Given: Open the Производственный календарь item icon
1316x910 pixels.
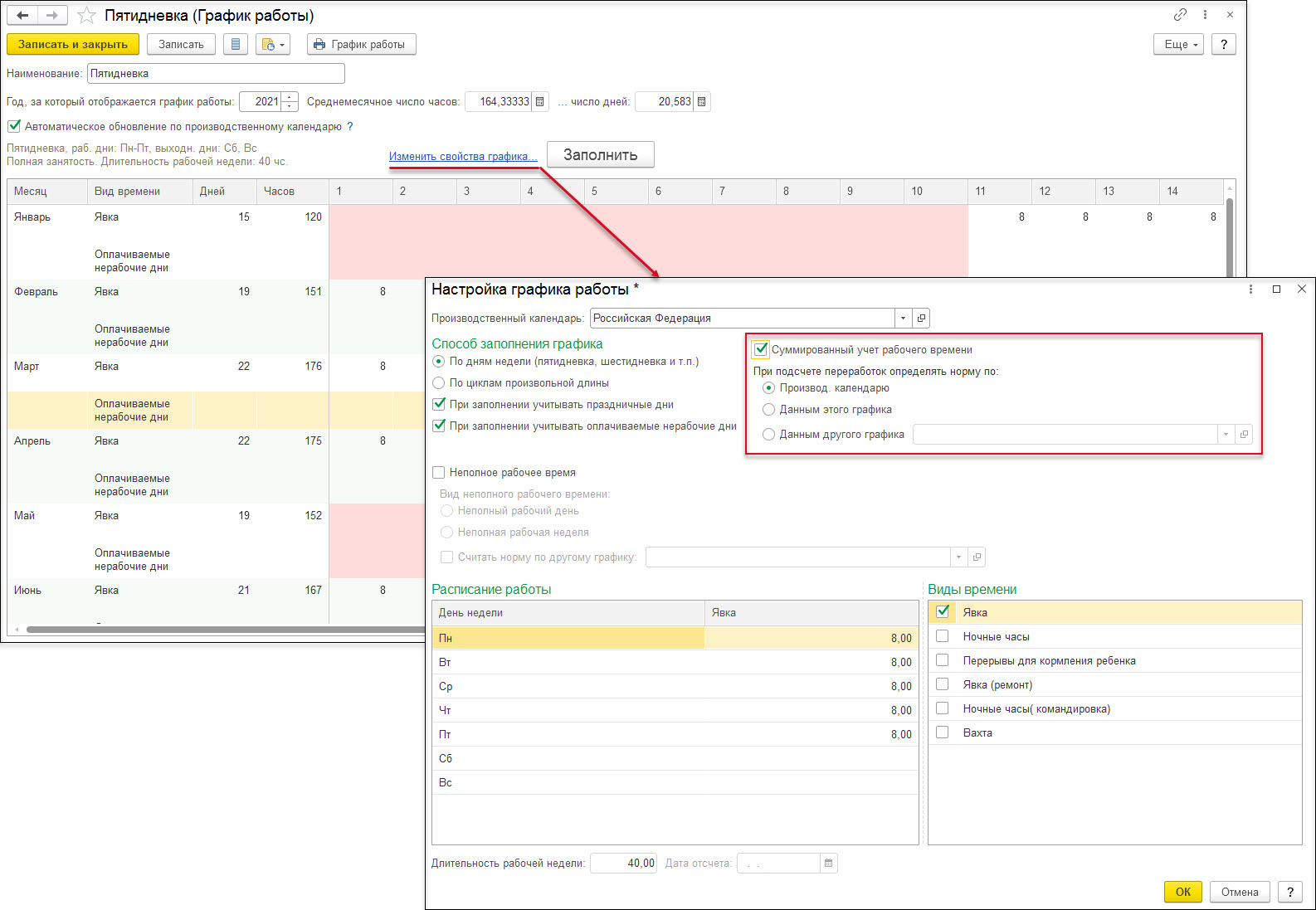Looking at the screenshot, I should pos(921,319).
